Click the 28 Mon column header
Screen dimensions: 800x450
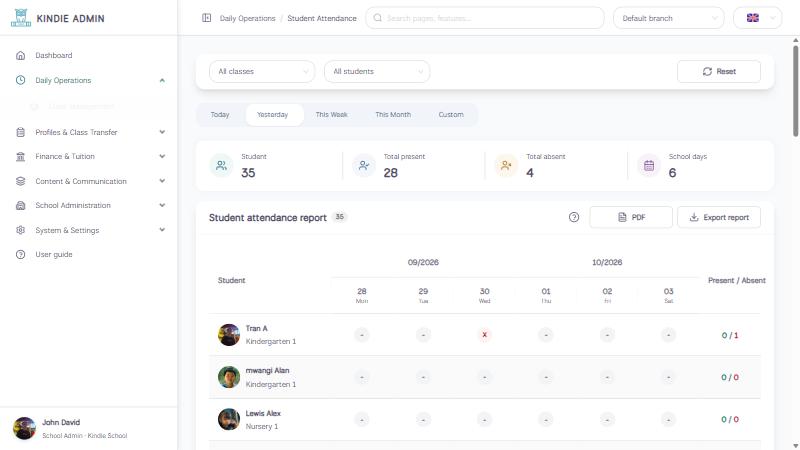point(362,295)
